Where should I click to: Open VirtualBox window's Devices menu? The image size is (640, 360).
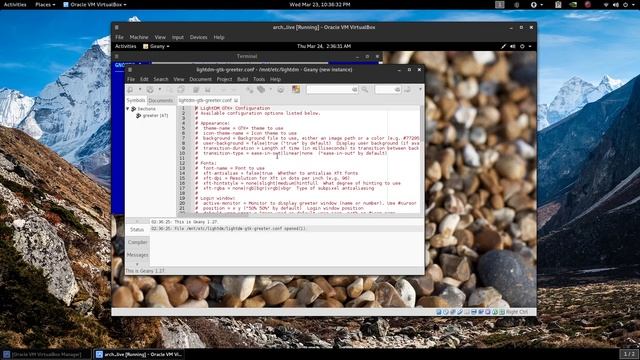click(198, 37)
